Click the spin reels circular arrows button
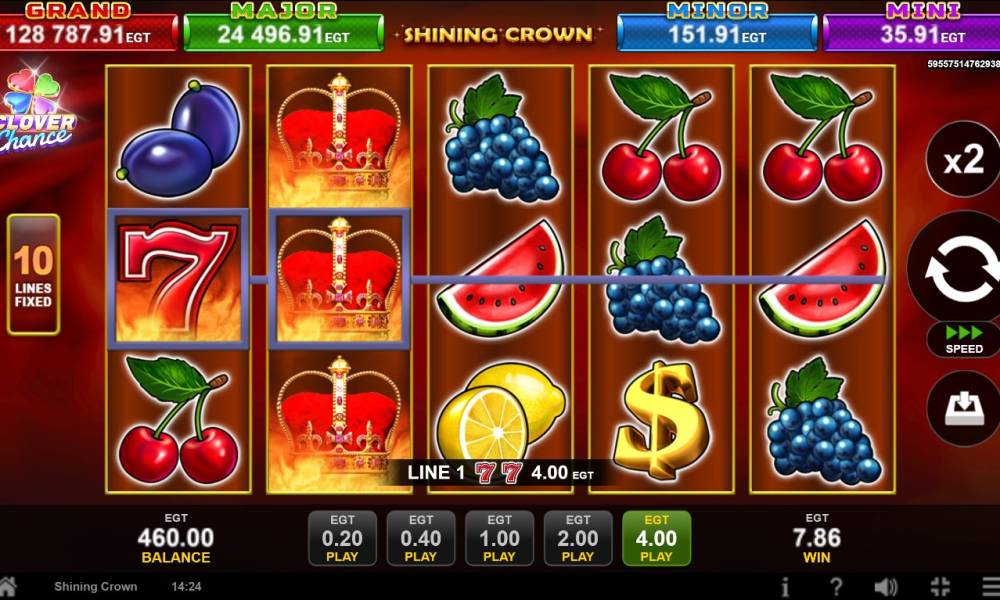This screenshot has height=600, width=1000. tap(959, 268)
